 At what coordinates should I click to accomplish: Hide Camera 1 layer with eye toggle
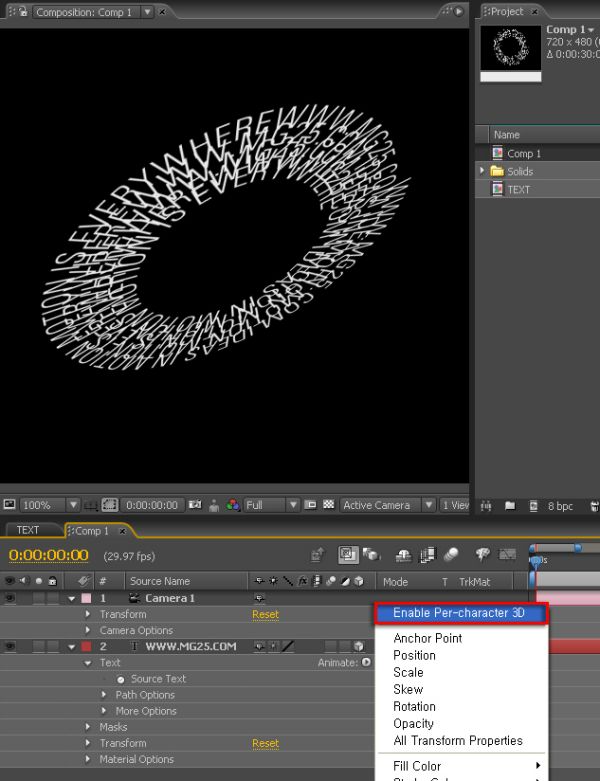9,598
